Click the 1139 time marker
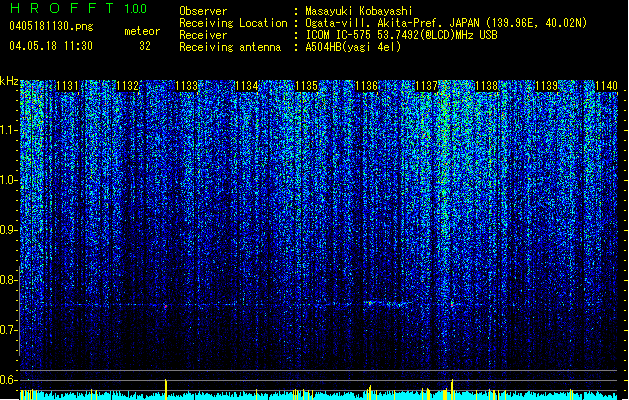629x400 pixels. click(546, 85)
